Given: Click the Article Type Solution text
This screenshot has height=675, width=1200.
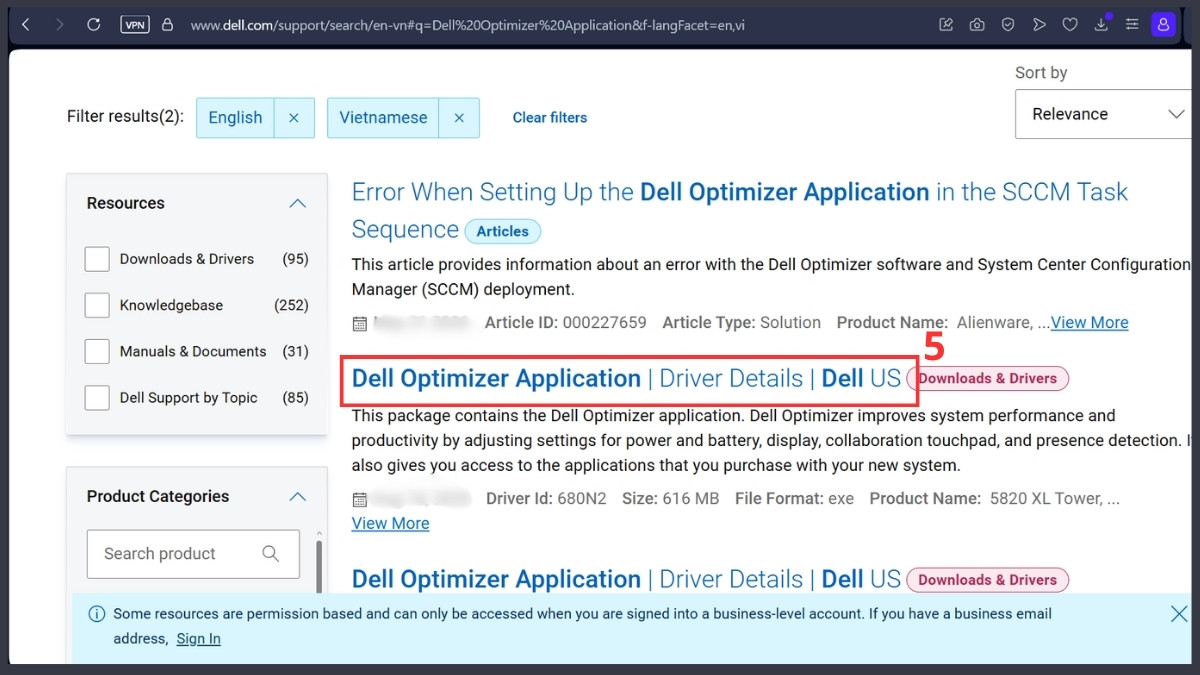Looking at the screenshot, I should click(742, 322).
